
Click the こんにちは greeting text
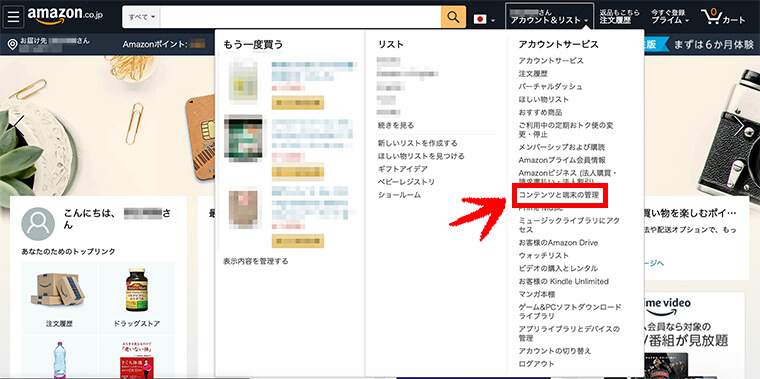pos(117,219)
